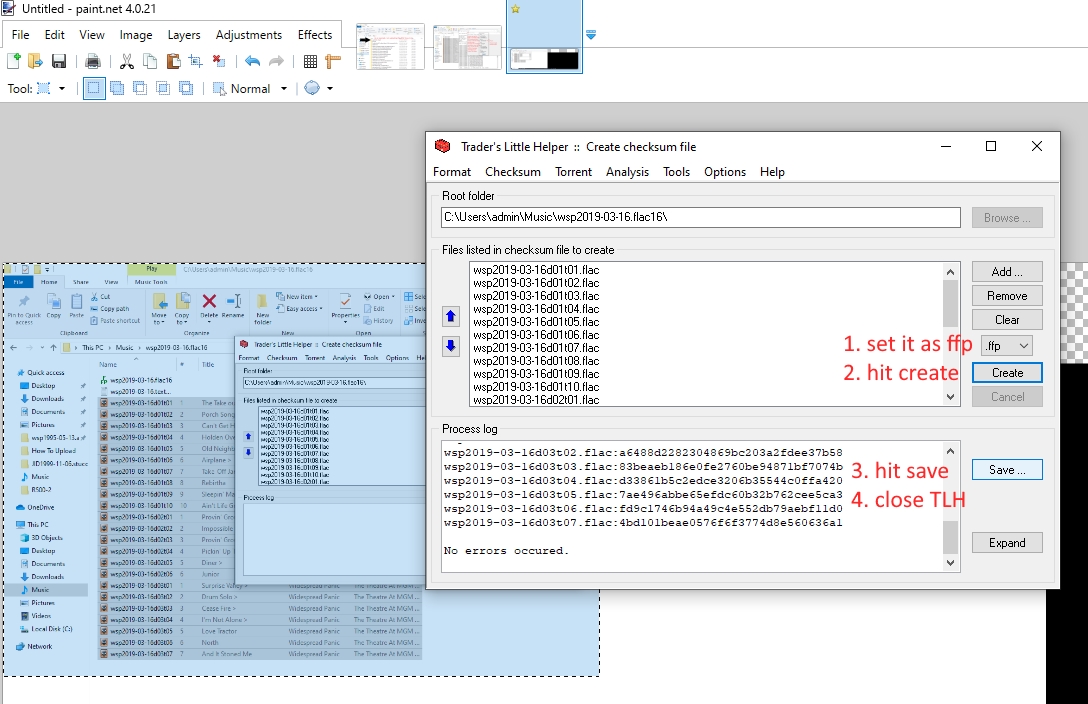The image size is (1088, 704).
Task: Open TLH Torrent menu
Action: point(573,172)
